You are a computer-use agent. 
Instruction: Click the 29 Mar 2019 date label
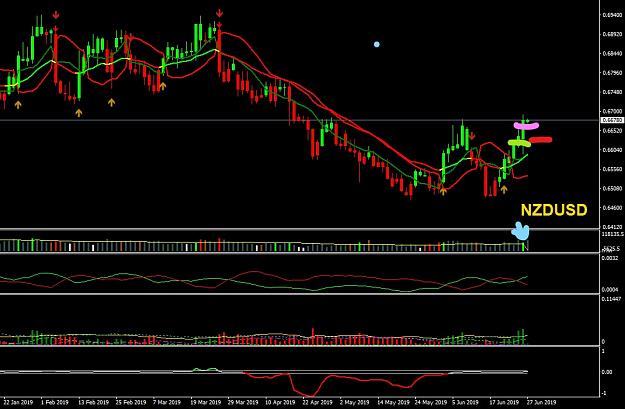(243, 402)
